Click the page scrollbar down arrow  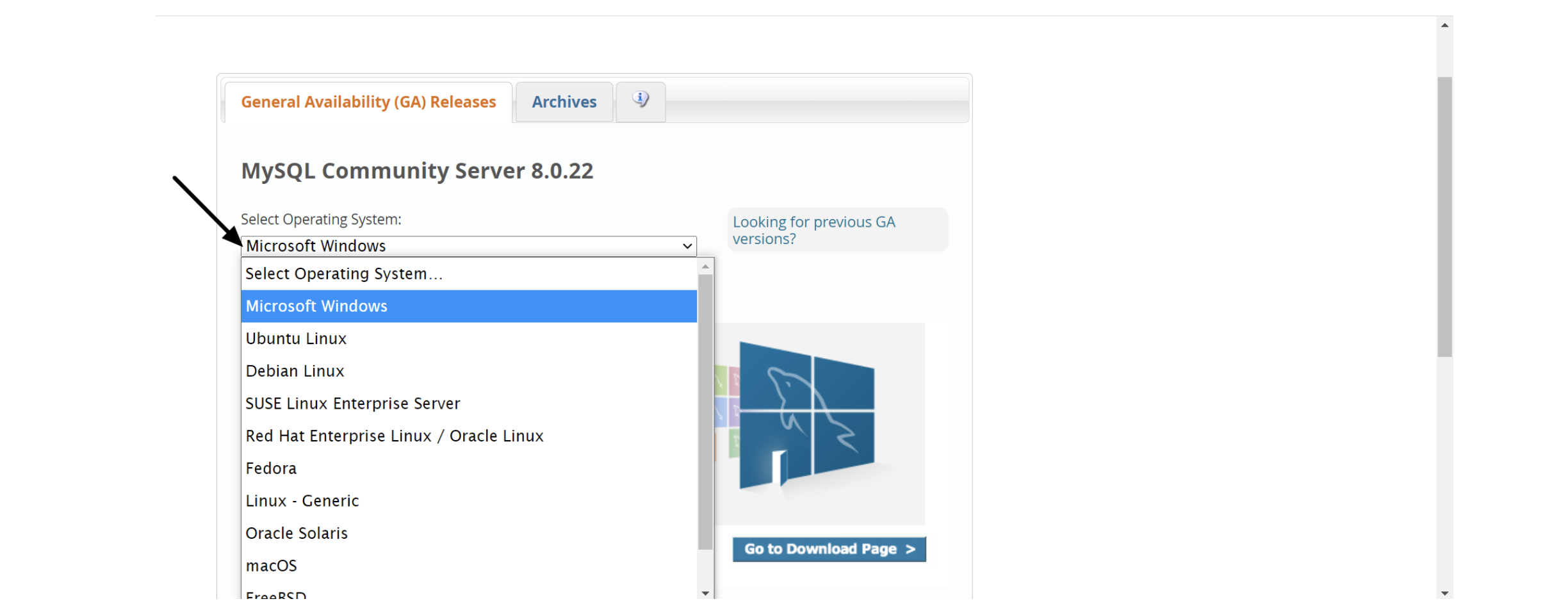coord(1444,593)
